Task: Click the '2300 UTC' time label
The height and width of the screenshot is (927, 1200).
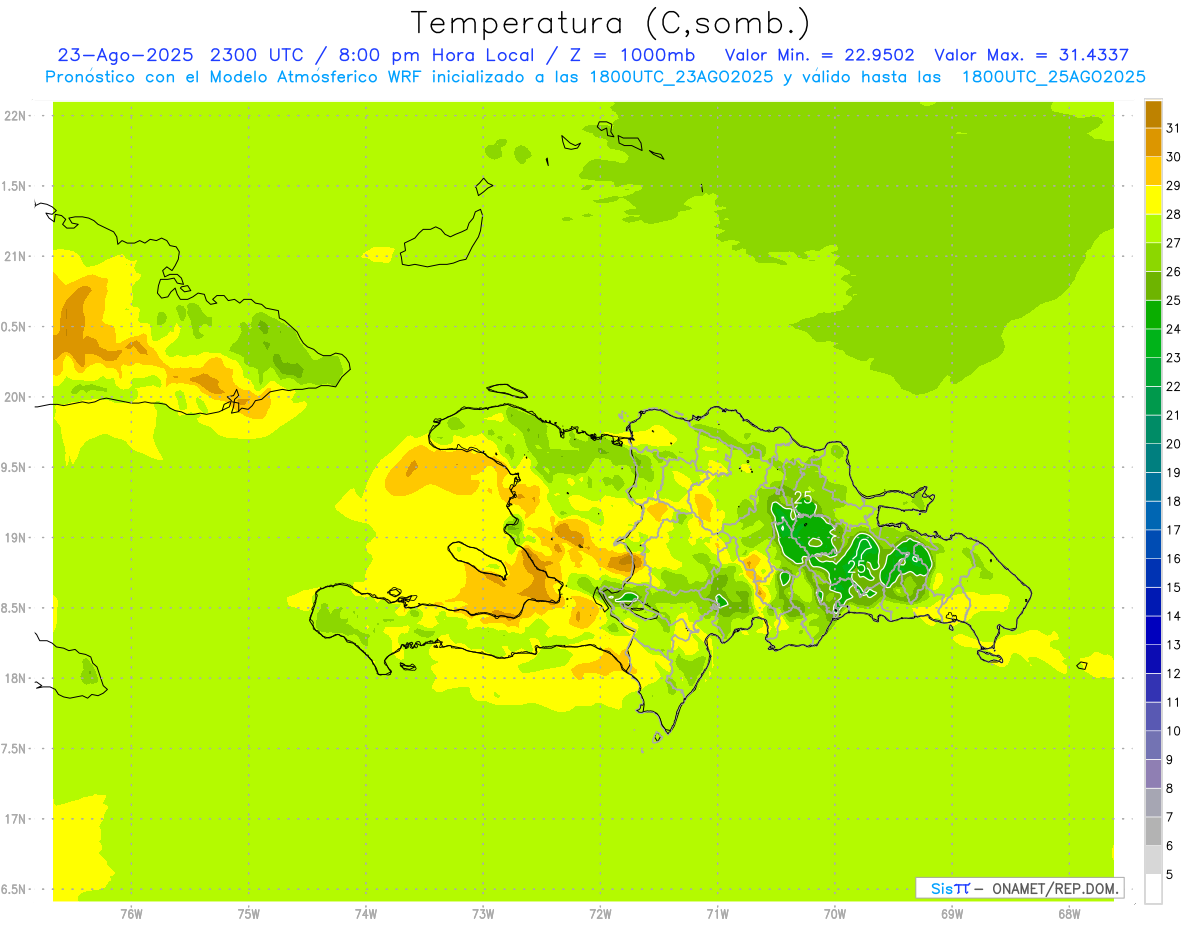Action: 257,55
